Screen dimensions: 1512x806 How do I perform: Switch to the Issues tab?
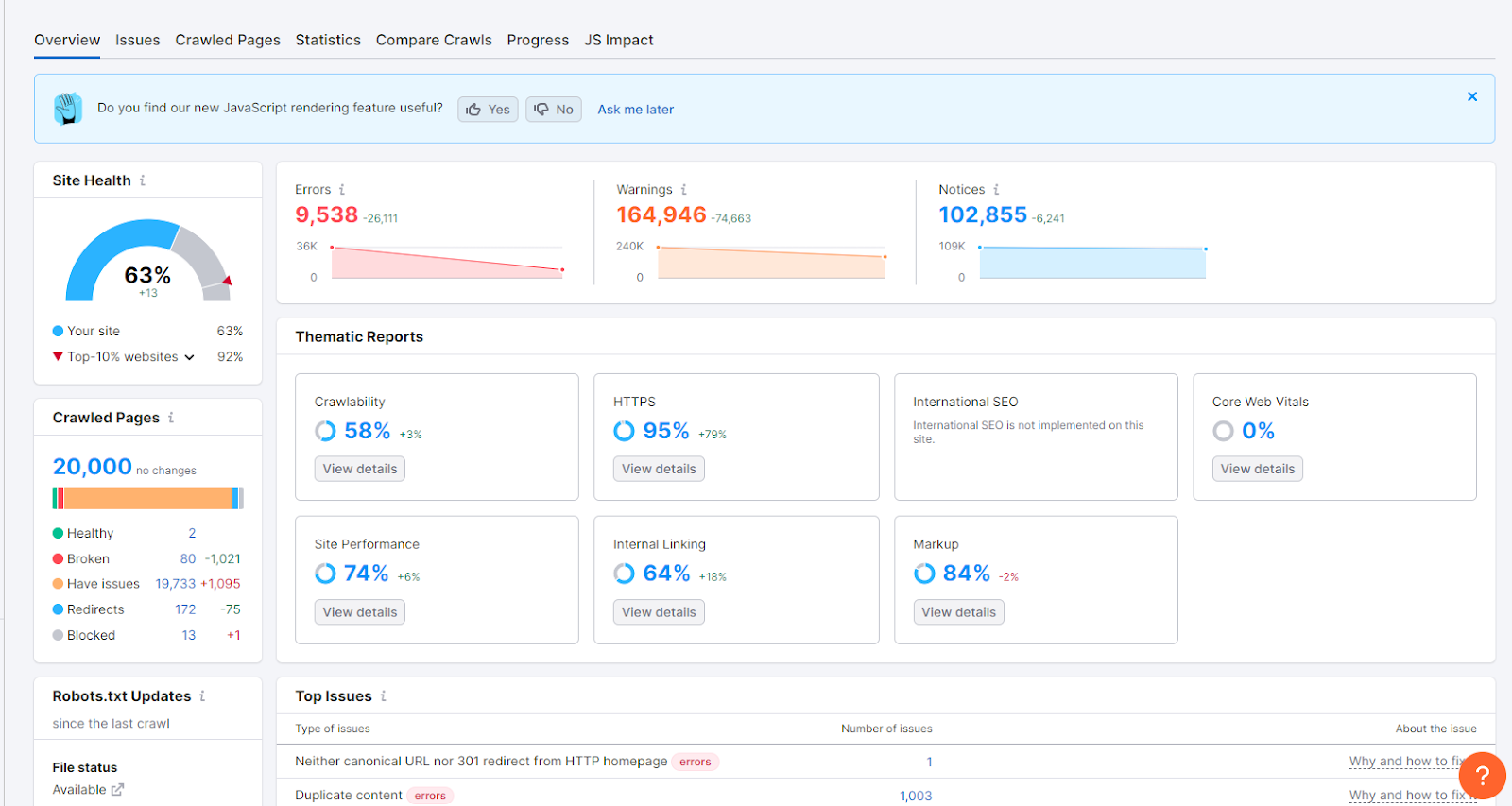[x=138, y=40]
